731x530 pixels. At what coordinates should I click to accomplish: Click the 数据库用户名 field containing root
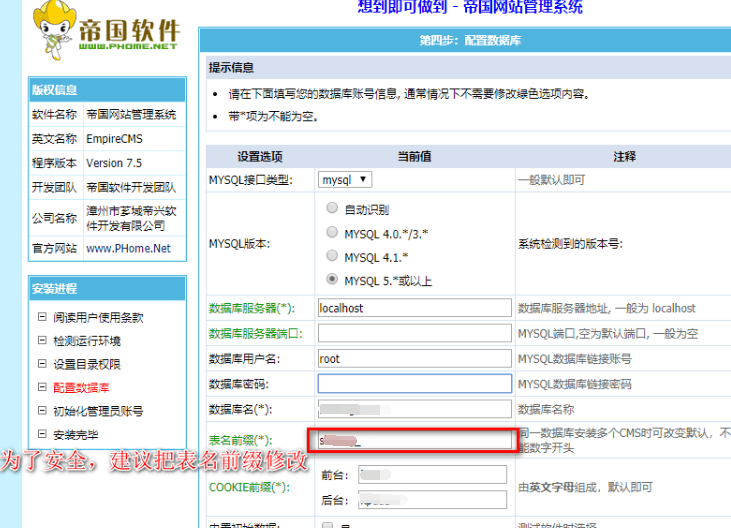tap(414, 358)
